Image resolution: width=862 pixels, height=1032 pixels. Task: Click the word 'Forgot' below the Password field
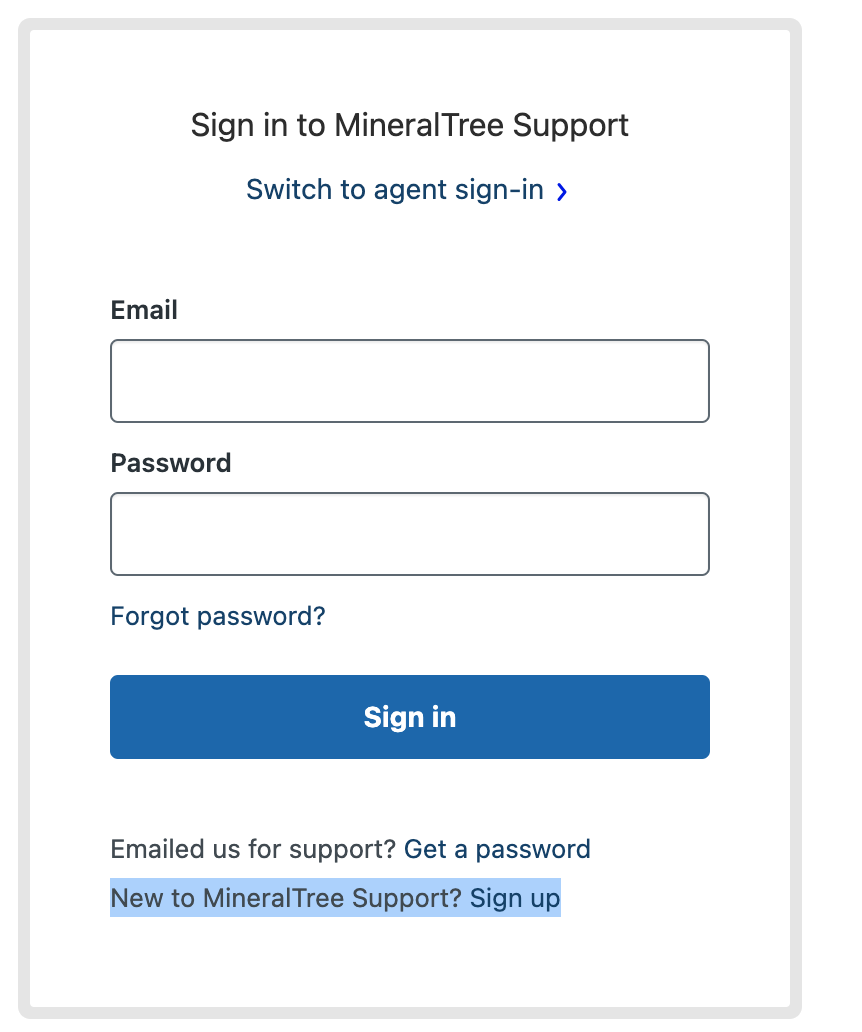click(x=150, y=616)
